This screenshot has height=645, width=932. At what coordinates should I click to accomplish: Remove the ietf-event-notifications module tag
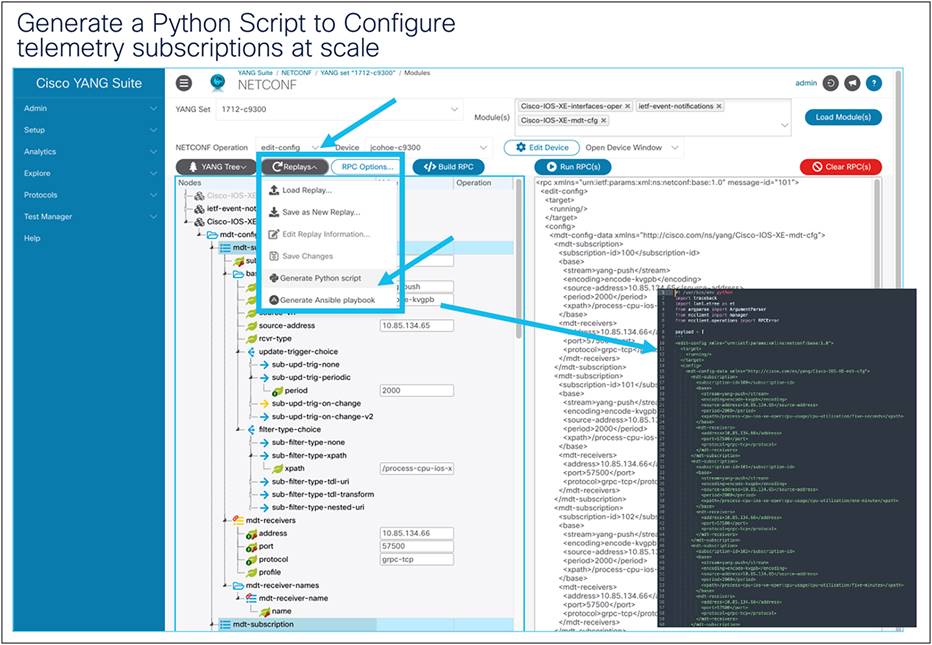pyautogui.click(x=719, y=106)
